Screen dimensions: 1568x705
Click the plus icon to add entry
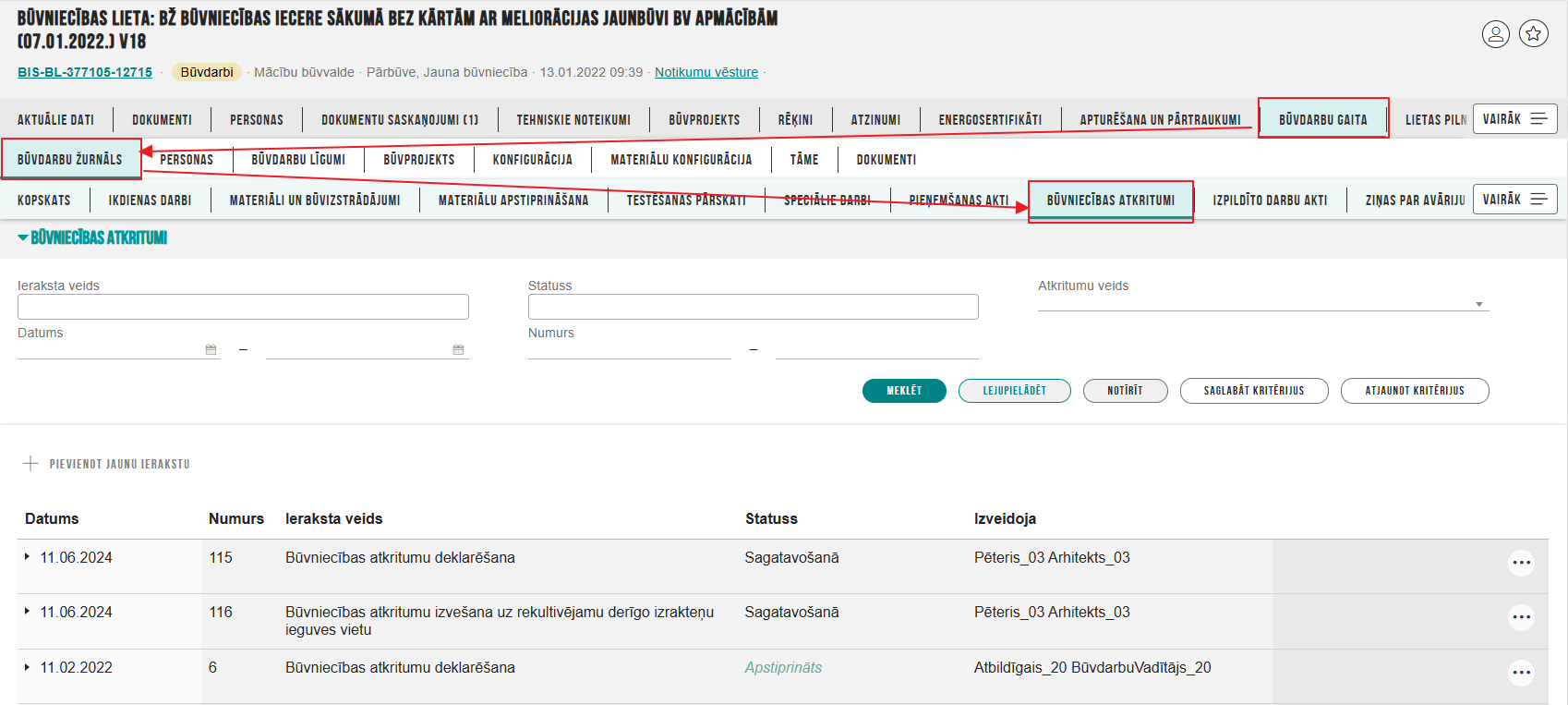coord(30,464)
